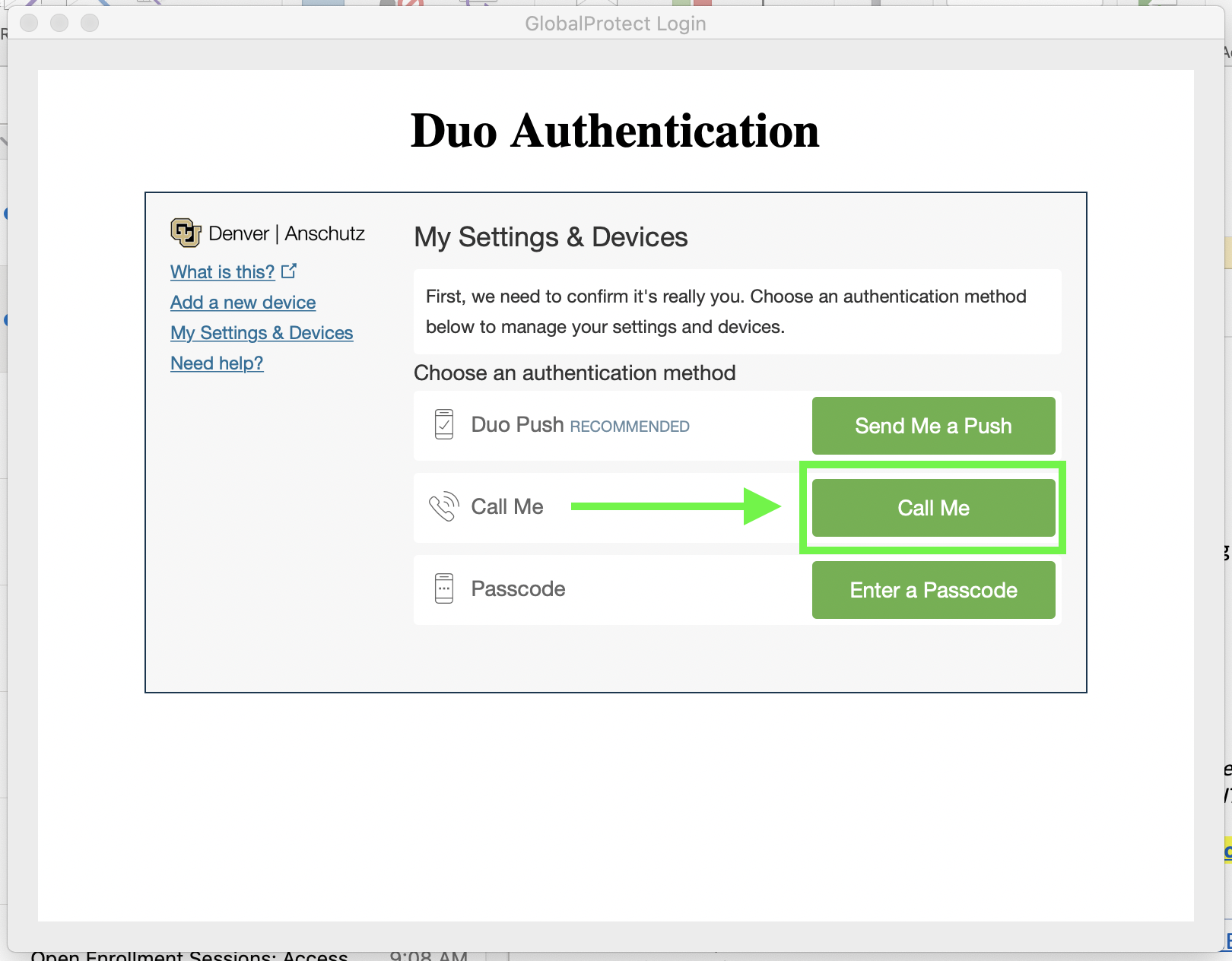The height and width of the screenshot is (961, 1232).
Task: Click the external link icon beside What is this?
Action: click(x=289, y=270)
